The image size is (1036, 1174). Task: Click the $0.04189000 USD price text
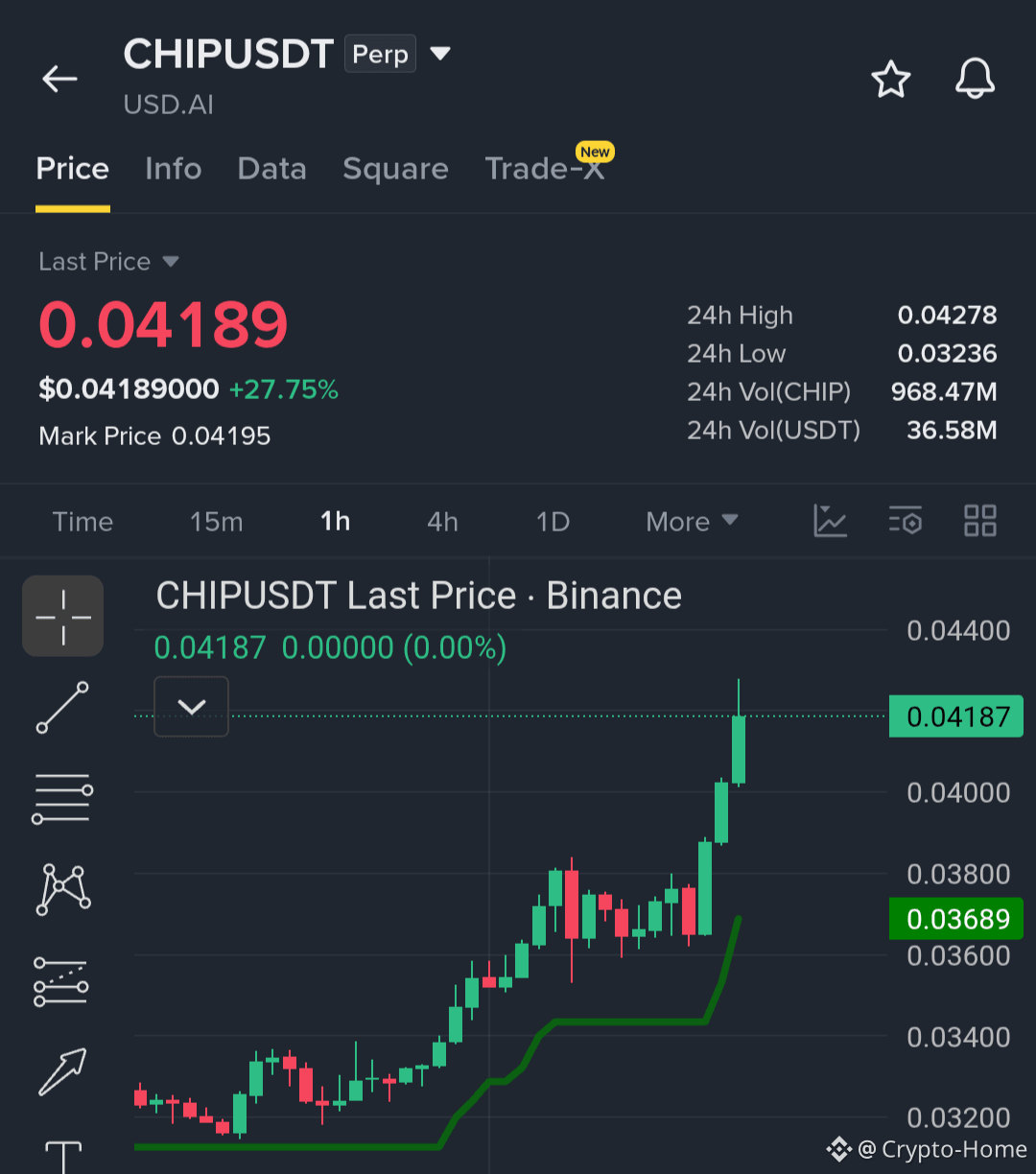click(129, 389)
